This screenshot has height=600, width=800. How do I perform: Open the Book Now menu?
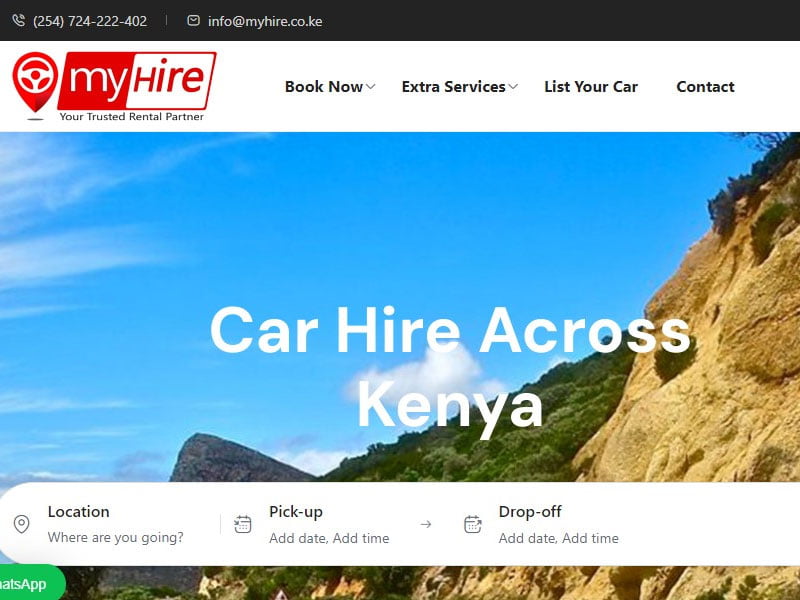click(x=324, y=87)
